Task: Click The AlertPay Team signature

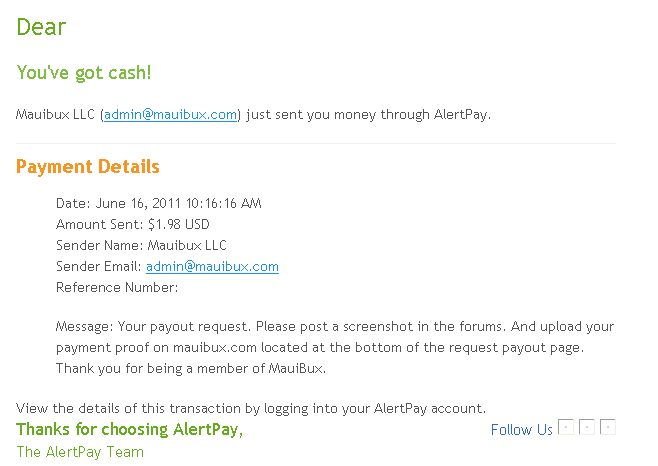Action: click(x=80, y=452)
